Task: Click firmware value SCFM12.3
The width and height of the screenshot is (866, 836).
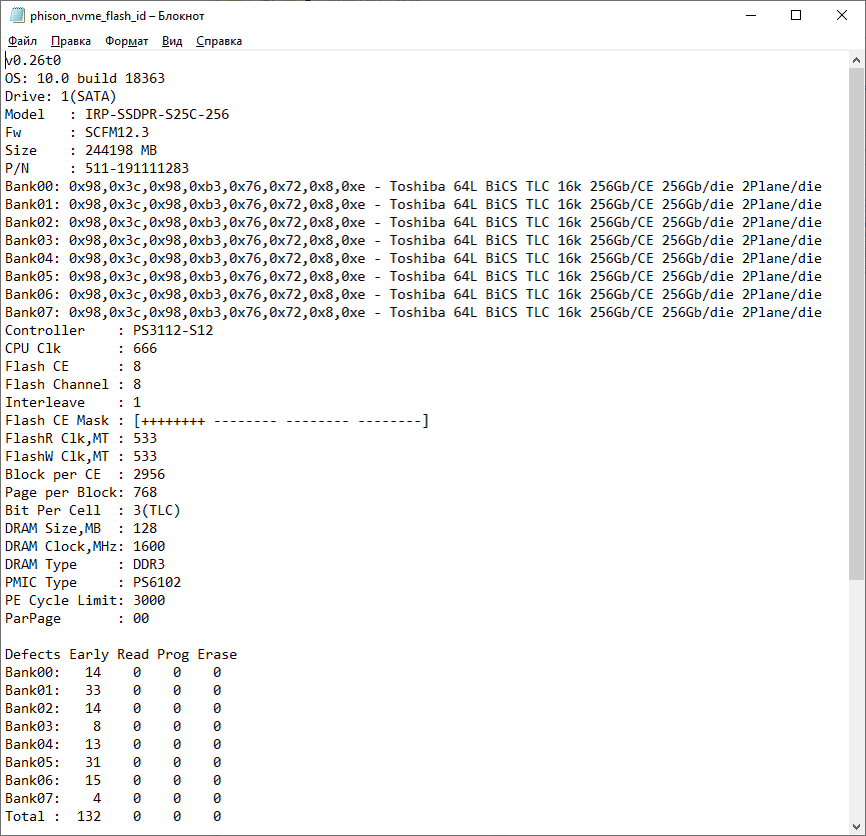Action: tap(117, 133)
